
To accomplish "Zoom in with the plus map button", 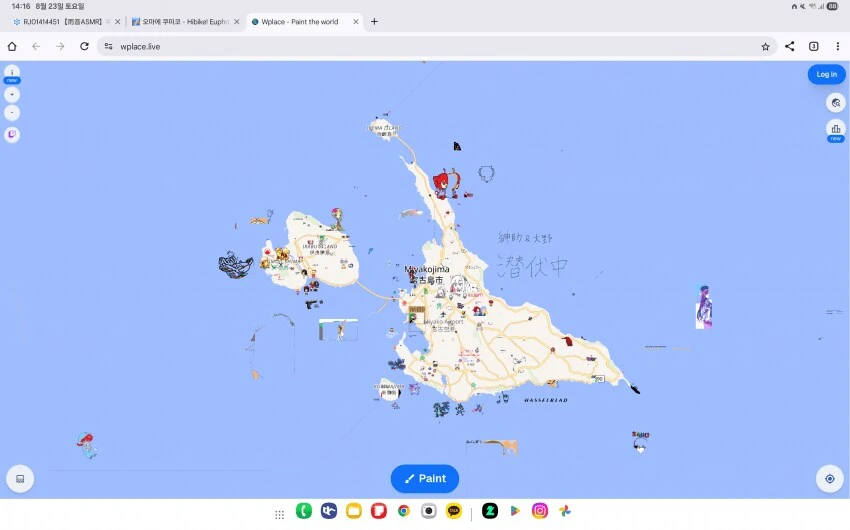I will pos(12,94).
